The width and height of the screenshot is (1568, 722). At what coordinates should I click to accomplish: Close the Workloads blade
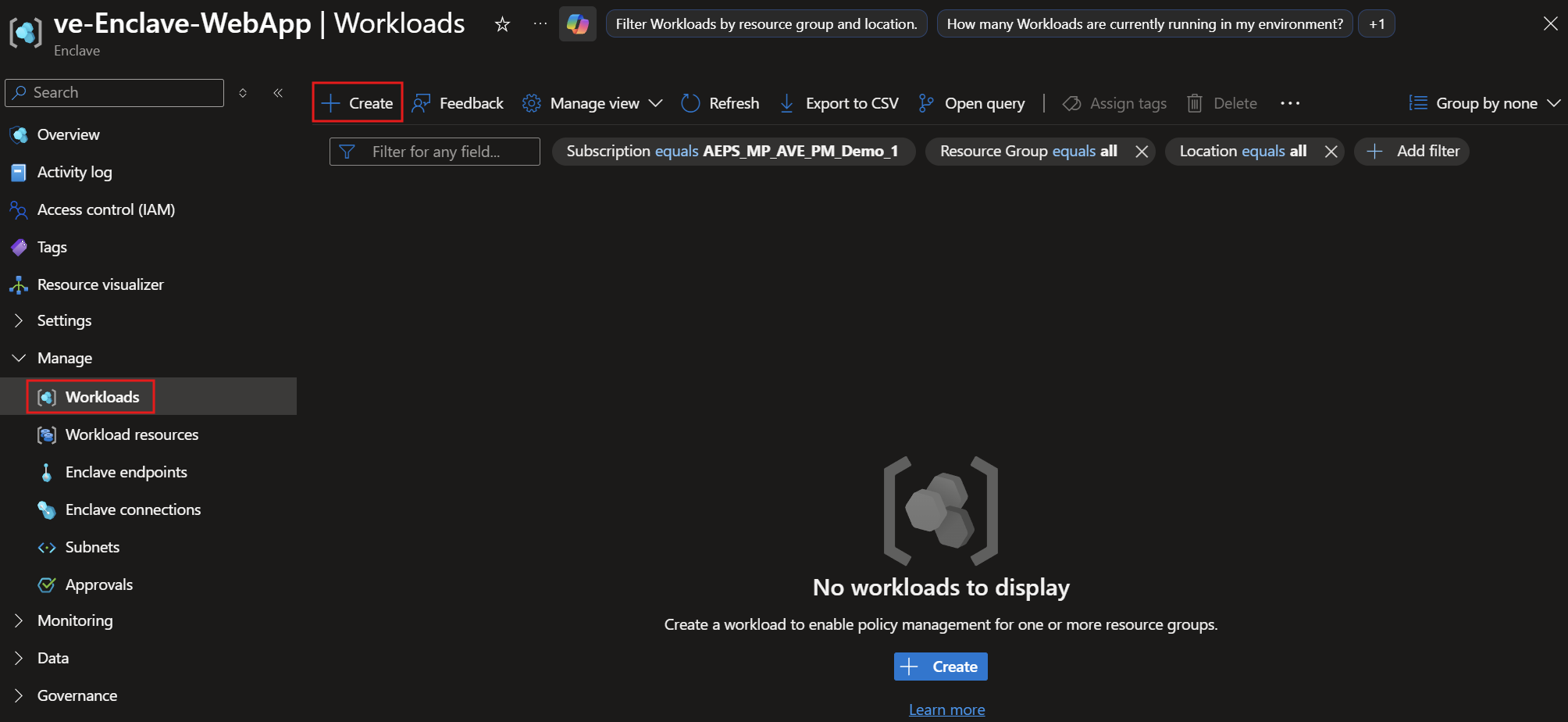point(1551,24)
